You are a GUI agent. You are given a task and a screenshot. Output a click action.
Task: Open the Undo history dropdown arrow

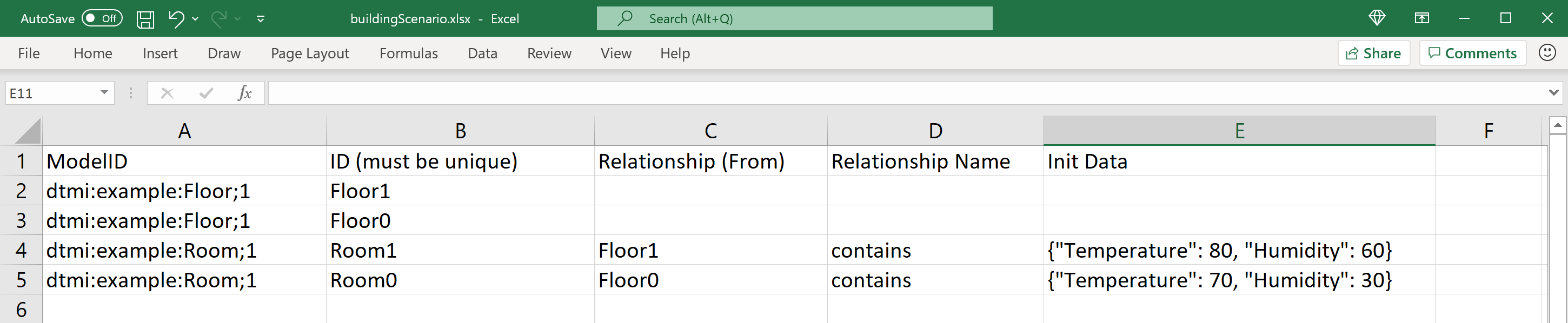tap(195, 19)
